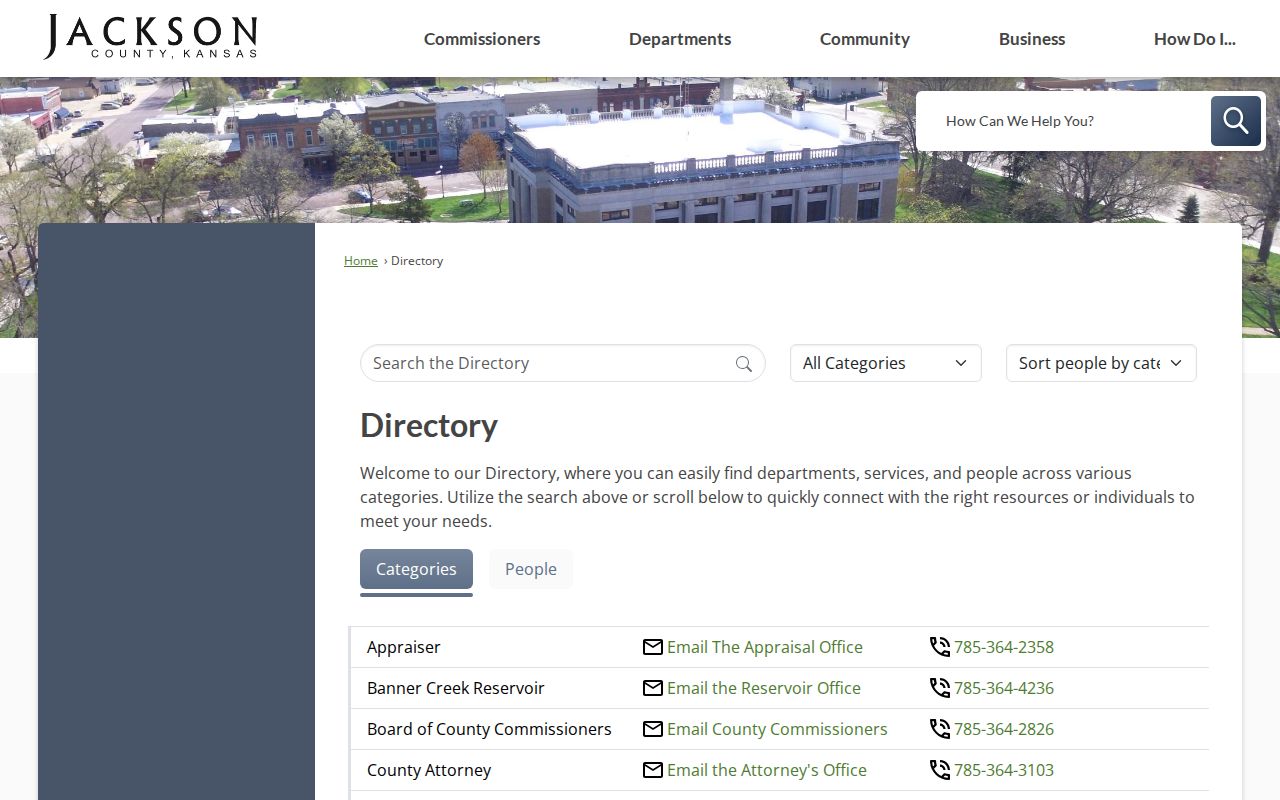The image size is (1280, 800).
Task: Open Email the Attorney's Office link
Action: [x=767, y=770]
